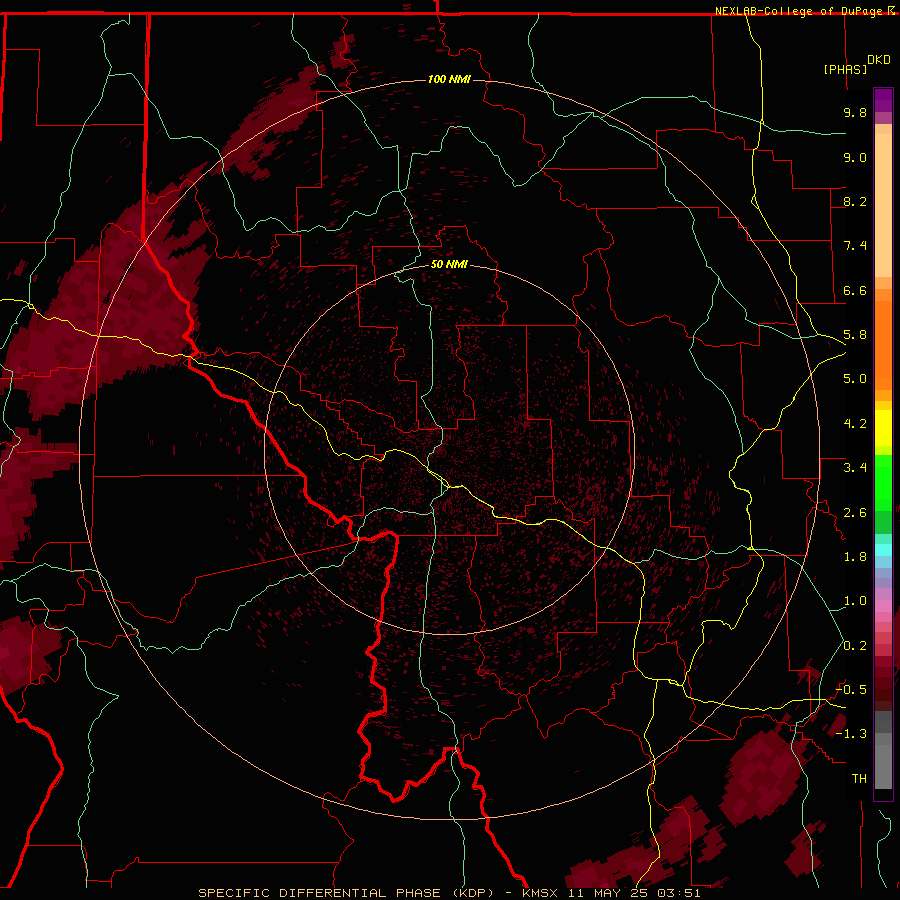Screen dimensions: 900x900
Task: Click the 11 MAY 25 date in caption
Action: (607, 893)
